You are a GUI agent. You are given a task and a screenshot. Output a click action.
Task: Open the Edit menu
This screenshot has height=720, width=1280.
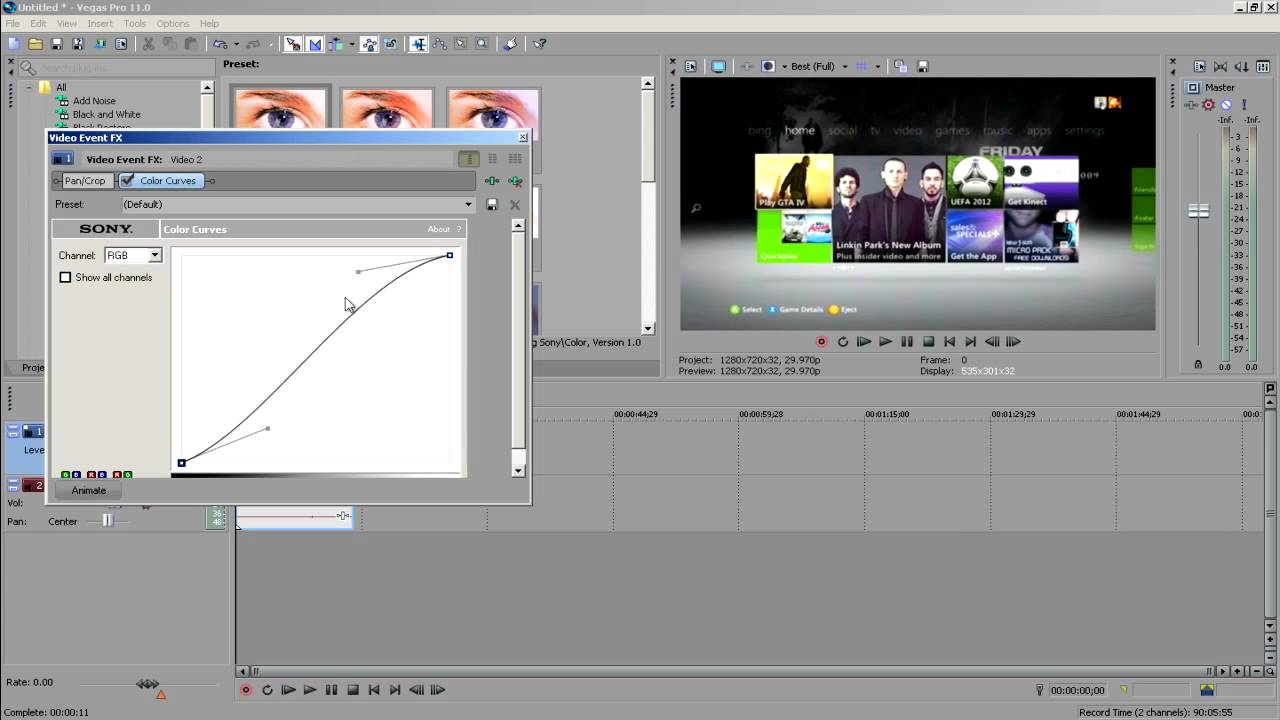tap(38, 23)
